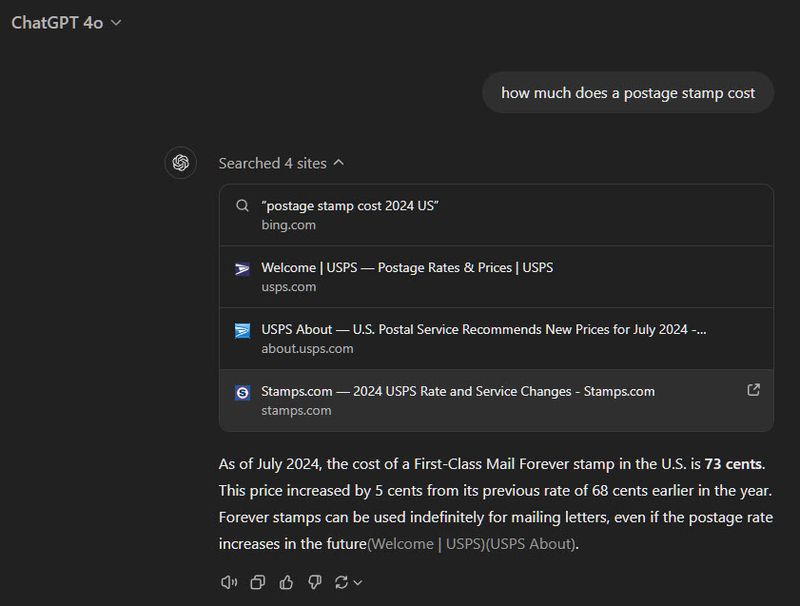Image resolution: width=800 pixels, height=606 pixels.
Task: Click the stamps.com domain text
Action: (x=296, y=411)
